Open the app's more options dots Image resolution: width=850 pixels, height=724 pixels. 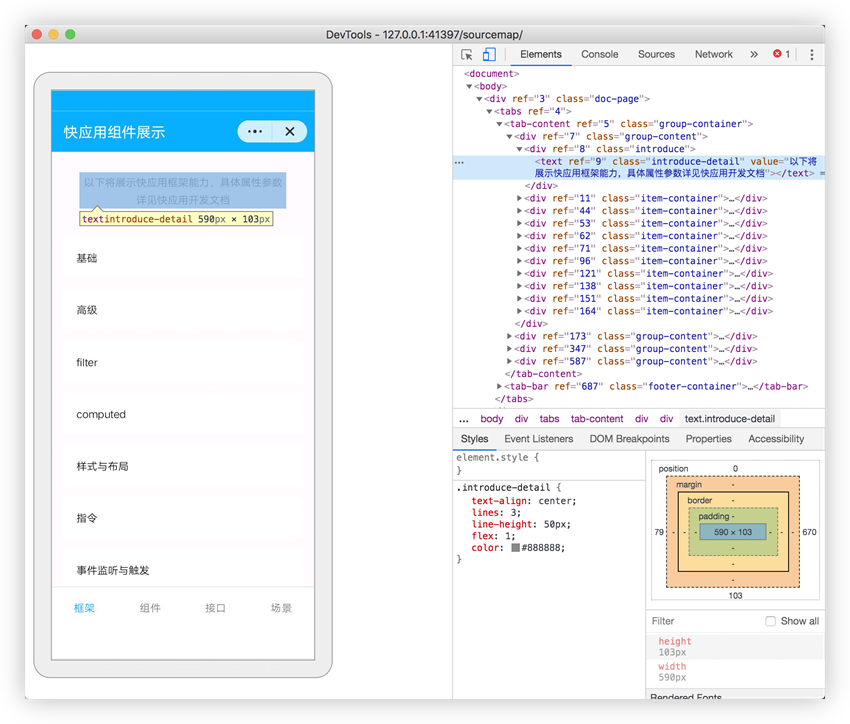pyautogui.click(x=254, y=132)
